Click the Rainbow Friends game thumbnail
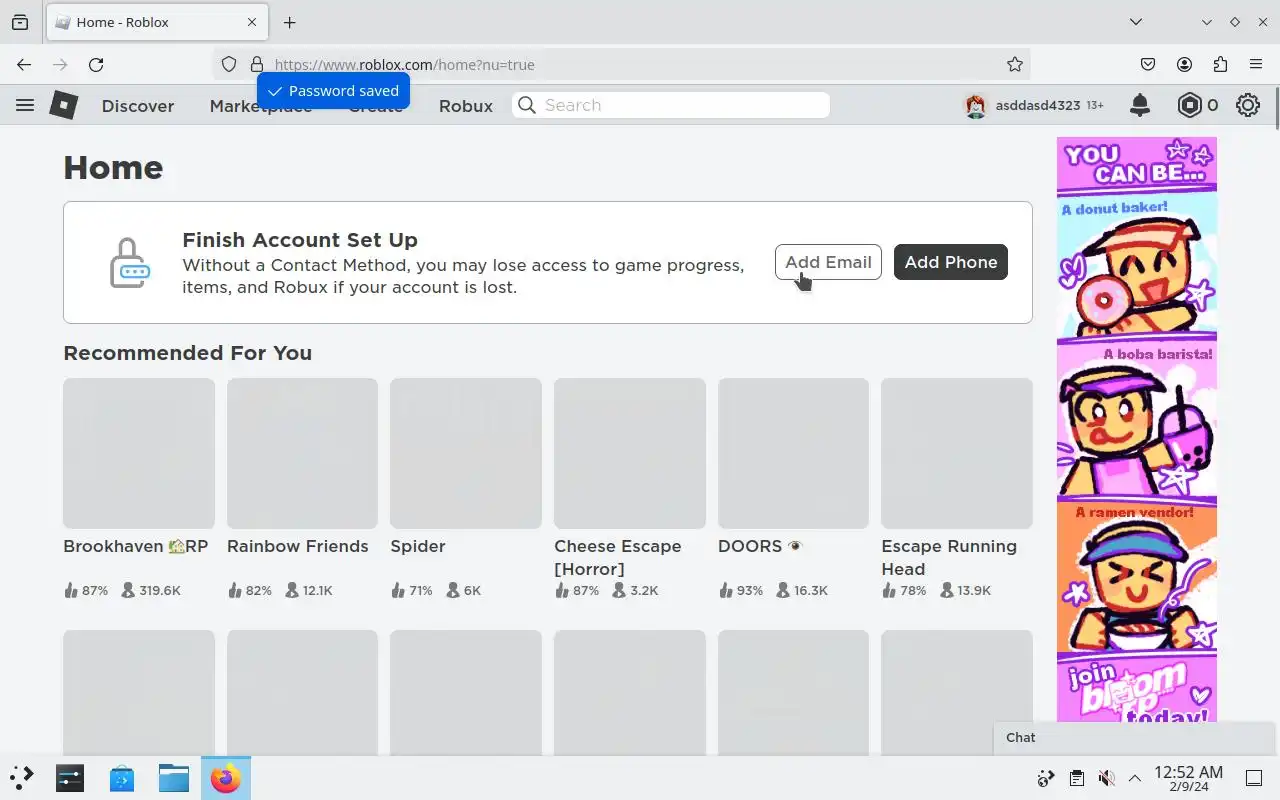 click(x=302, y=453)
